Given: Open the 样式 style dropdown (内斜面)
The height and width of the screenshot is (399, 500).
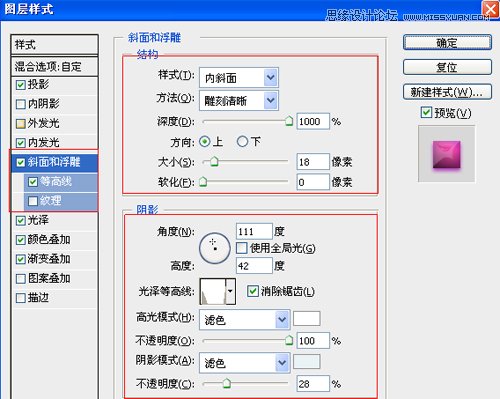Looking at the screenshot, I should [x=239, y=78].
